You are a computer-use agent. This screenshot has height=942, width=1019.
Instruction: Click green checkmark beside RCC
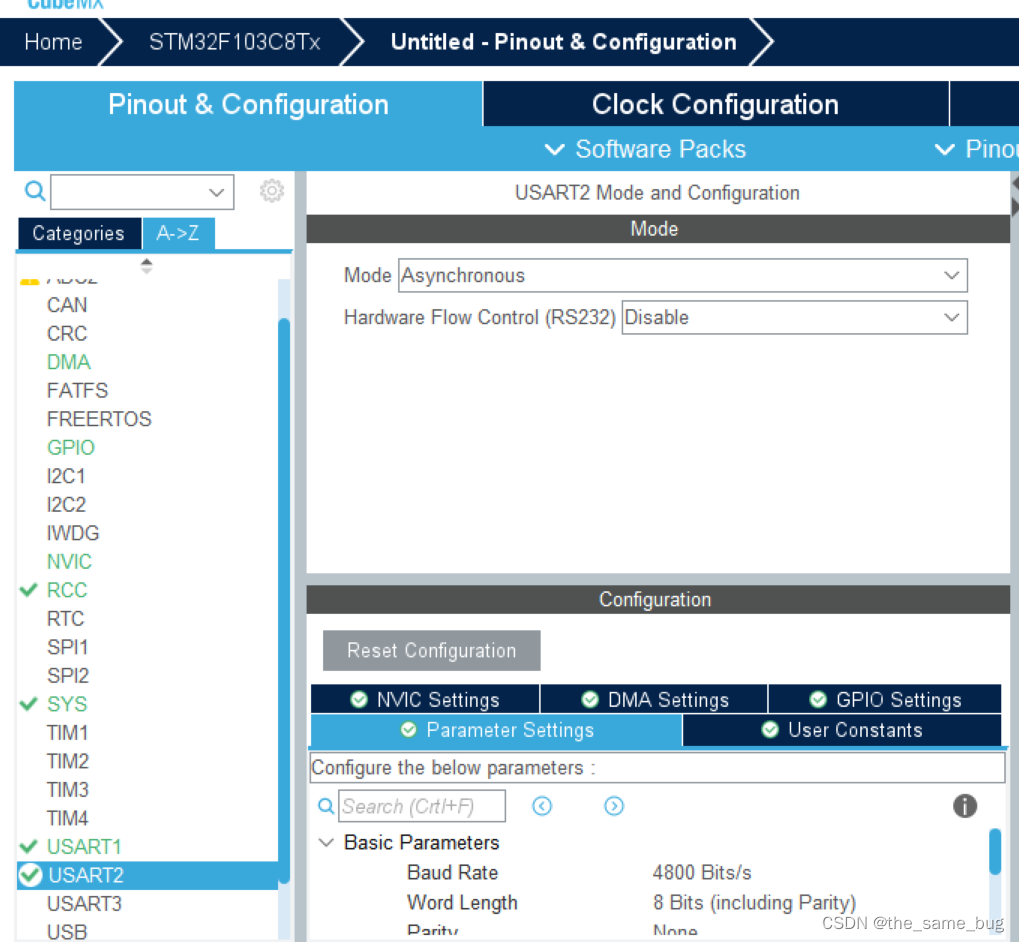[x=29, y=590]
